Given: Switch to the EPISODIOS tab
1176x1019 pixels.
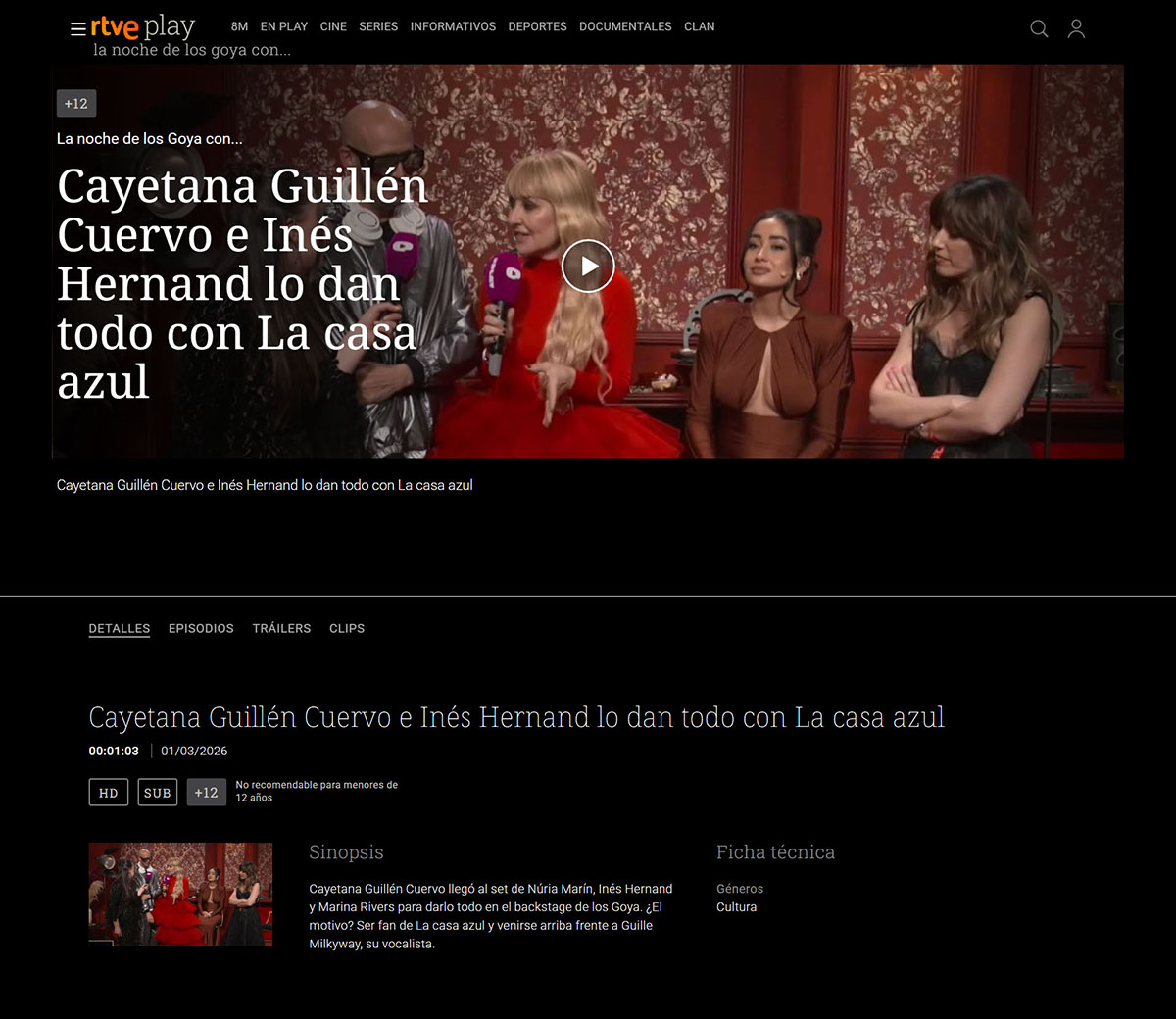Looking at the screenshot, I should [x=201, y=628].
